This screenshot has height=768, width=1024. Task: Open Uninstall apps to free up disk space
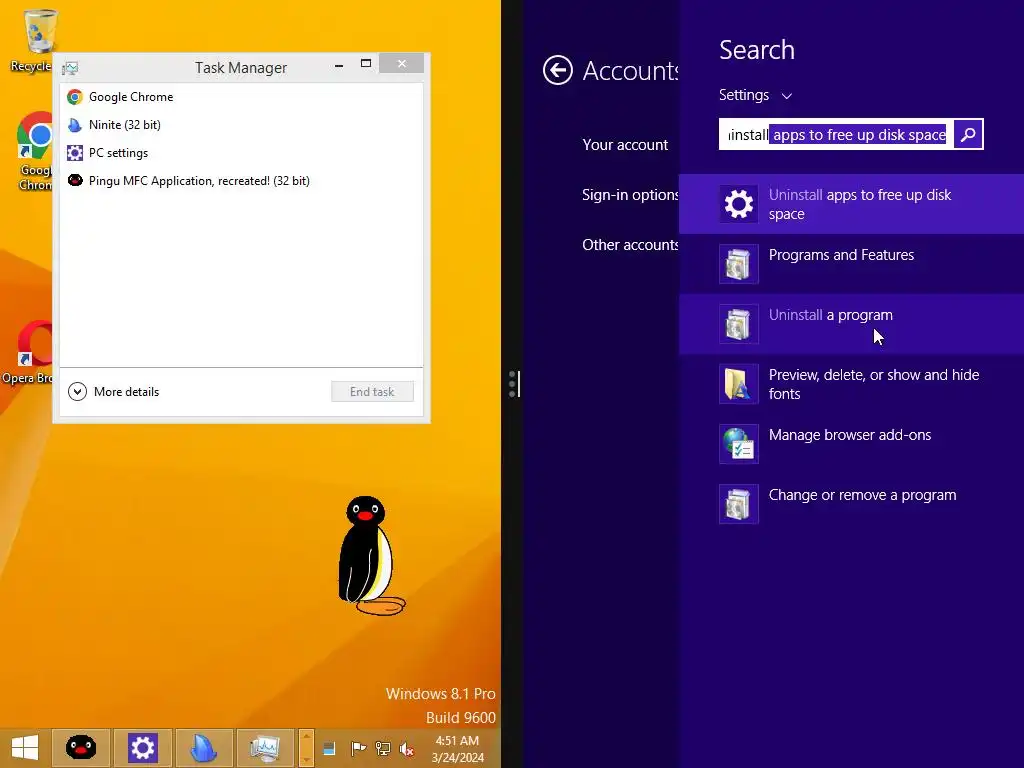851,204
